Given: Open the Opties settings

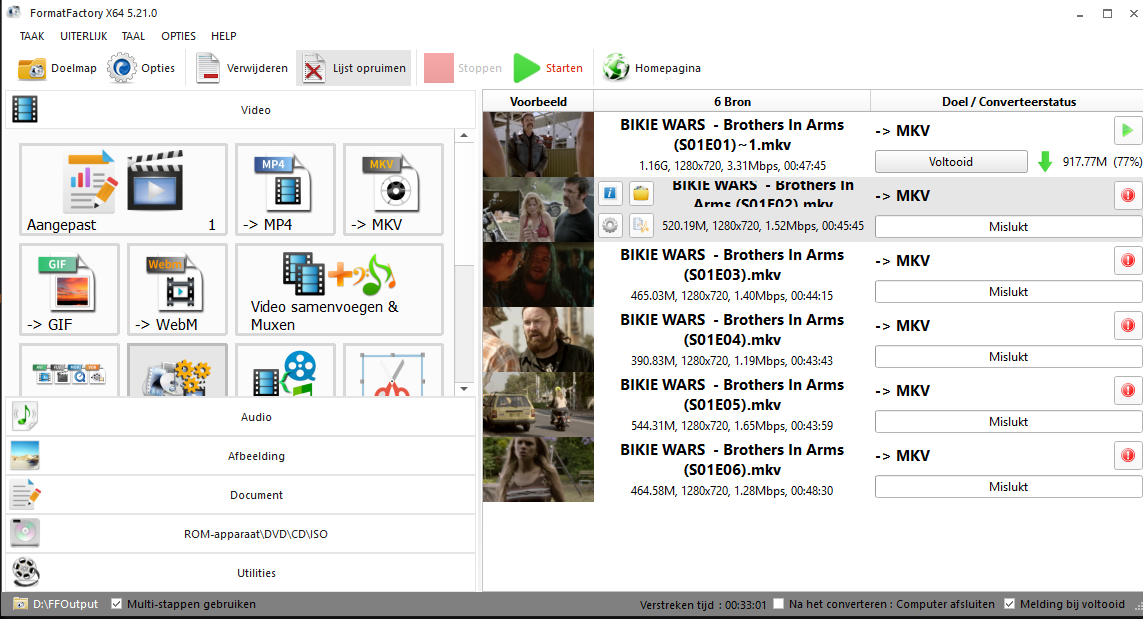Looking at the screenshot, I should pyautogui.click(x=141, y=68).
